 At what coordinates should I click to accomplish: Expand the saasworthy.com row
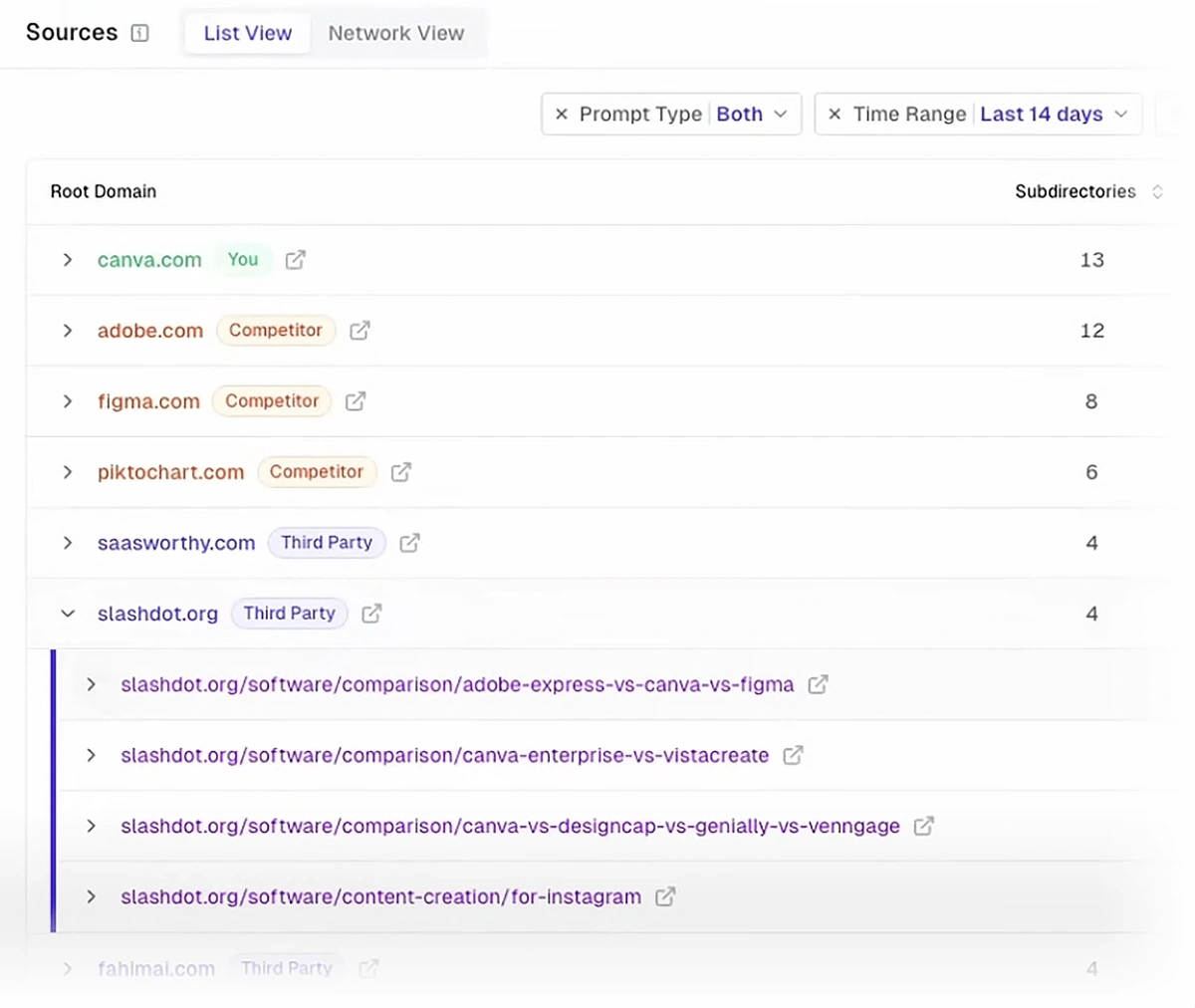click(68, 543)
